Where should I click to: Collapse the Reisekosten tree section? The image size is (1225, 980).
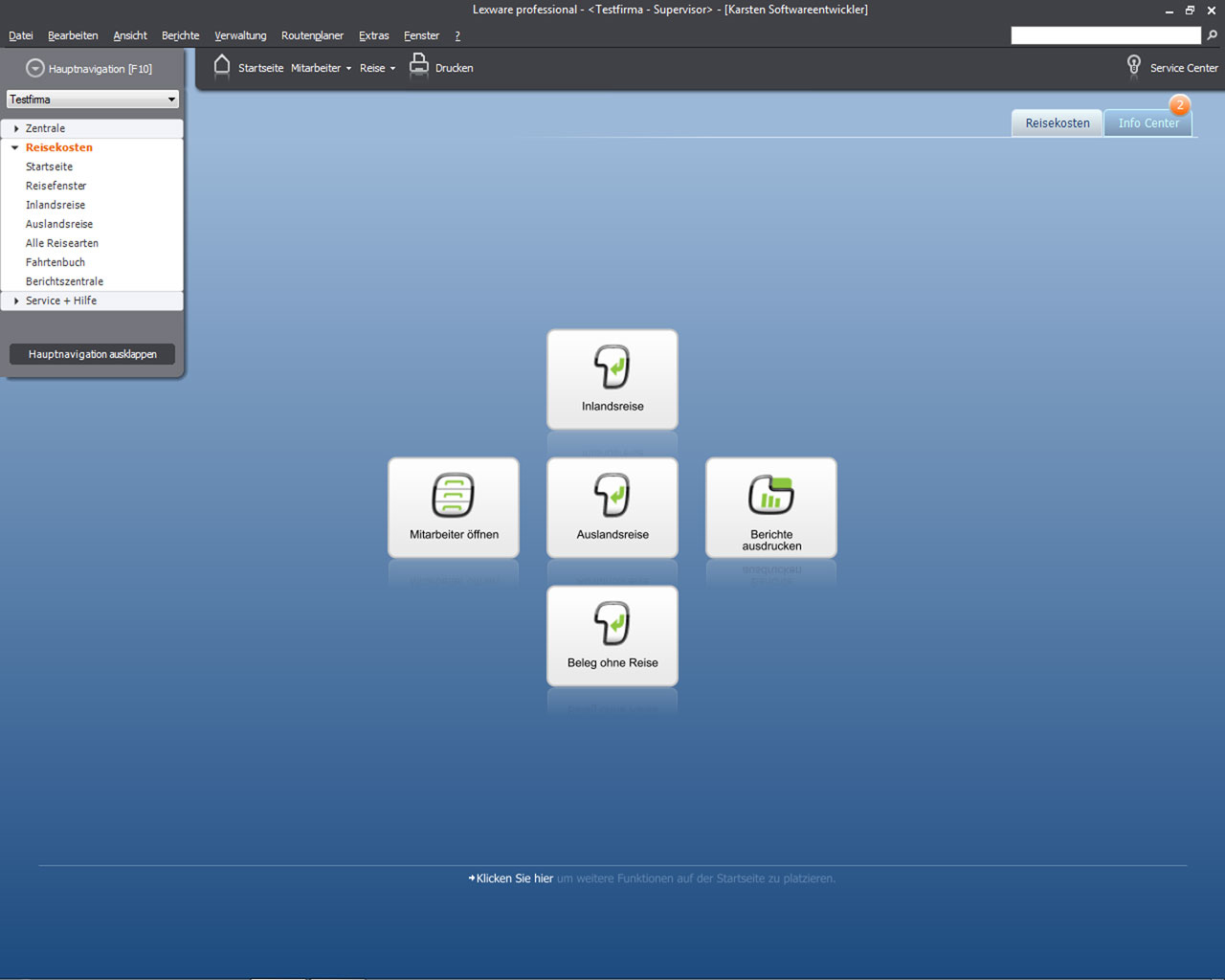15,147
